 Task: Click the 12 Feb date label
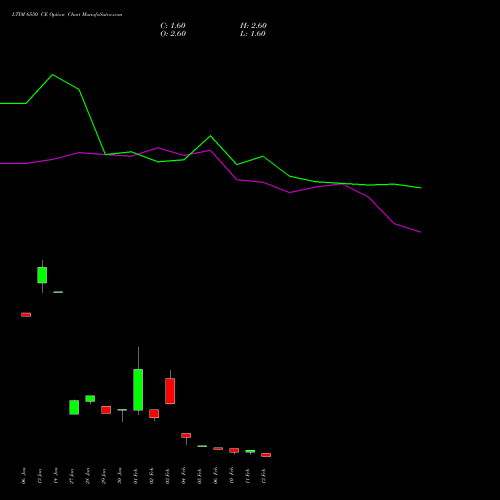[264, 476]
